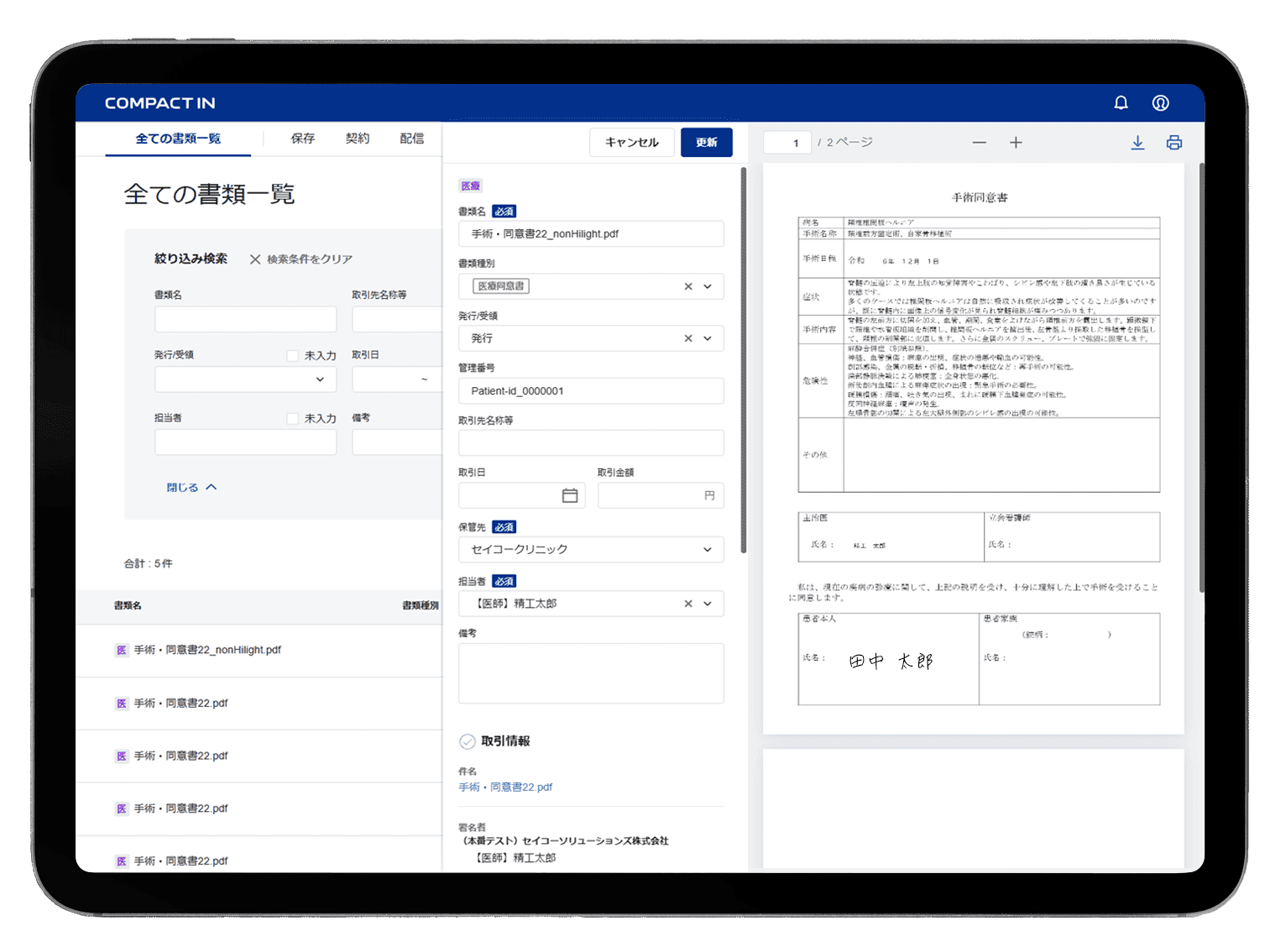Viewport: 1286px width, 952px height.
Task: Toggle 未入力 checkbox for 担当者
Action: [293, 418]
